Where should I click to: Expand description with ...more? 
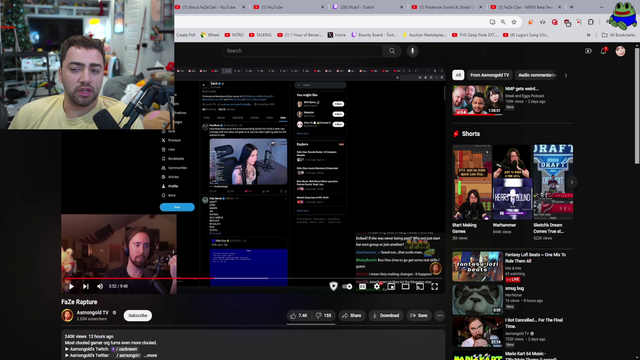(150, 356)
